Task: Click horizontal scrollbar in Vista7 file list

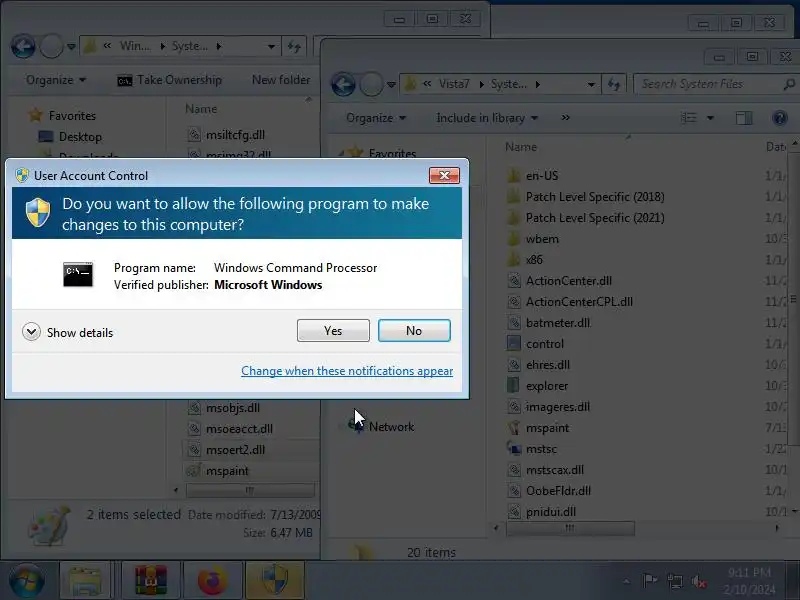Action: [570, 528]
